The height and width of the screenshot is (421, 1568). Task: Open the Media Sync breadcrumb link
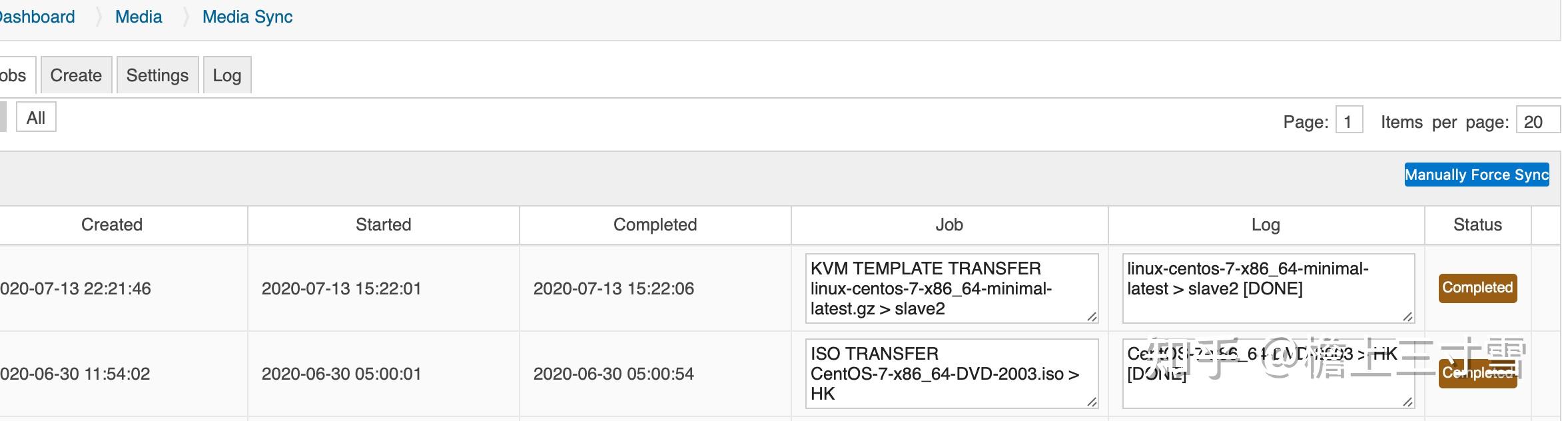[247, 17]
